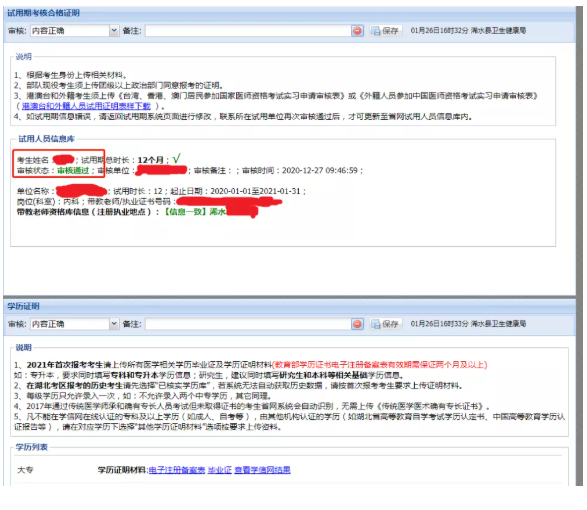This screenshot has height=510, width=587.
Task: Click 备注 input field in 学历证明 panel
Action: coord(249,324)
